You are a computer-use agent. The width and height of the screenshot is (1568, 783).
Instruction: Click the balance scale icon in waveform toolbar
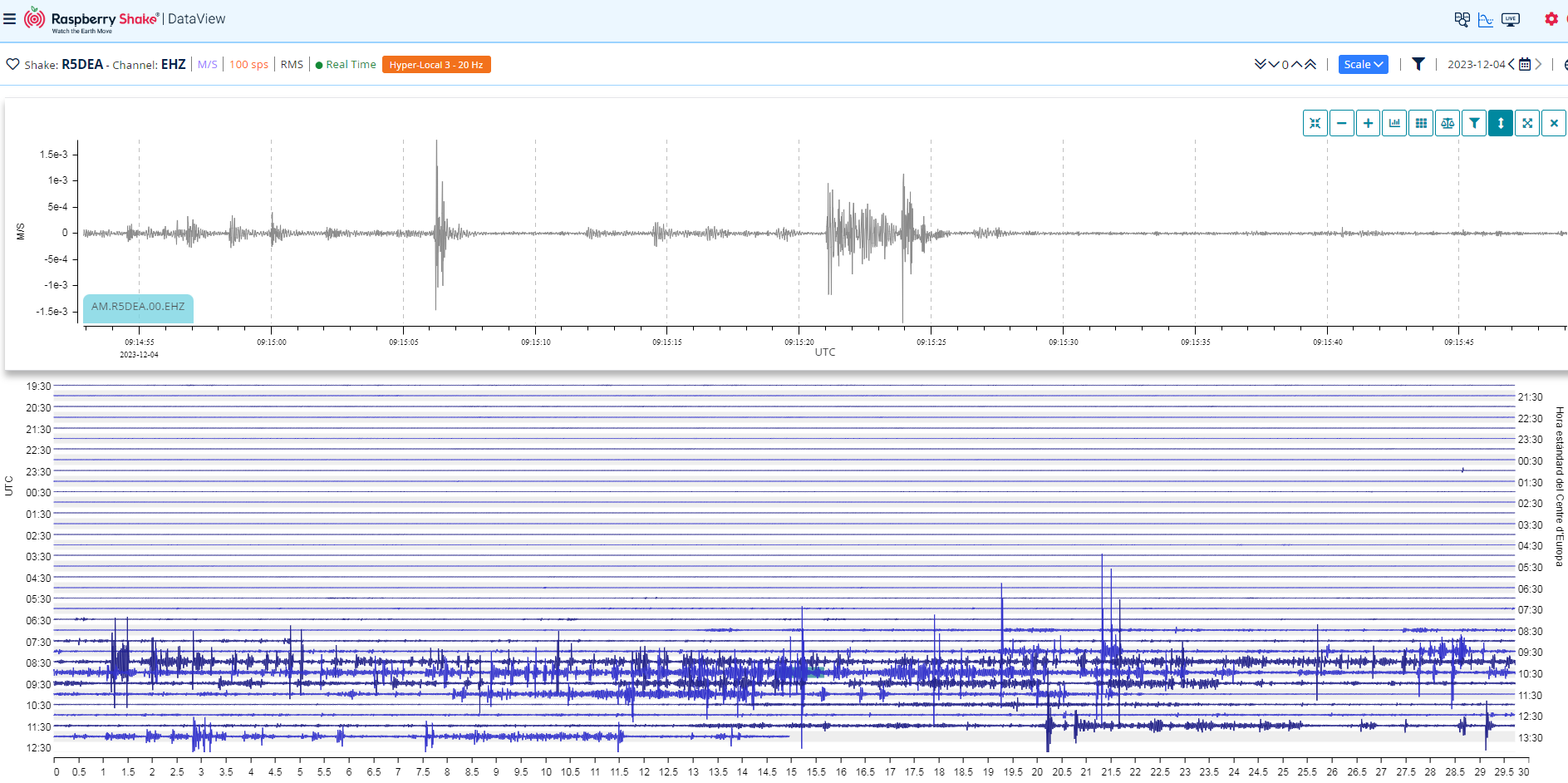click(1448, 123)
